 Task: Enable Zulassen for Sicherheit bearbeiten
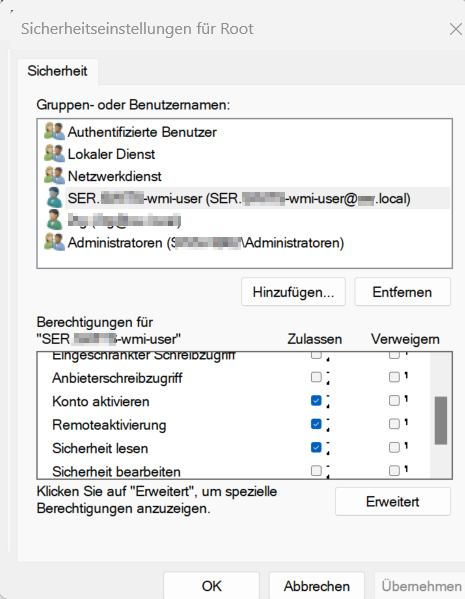tap(316, 471)
